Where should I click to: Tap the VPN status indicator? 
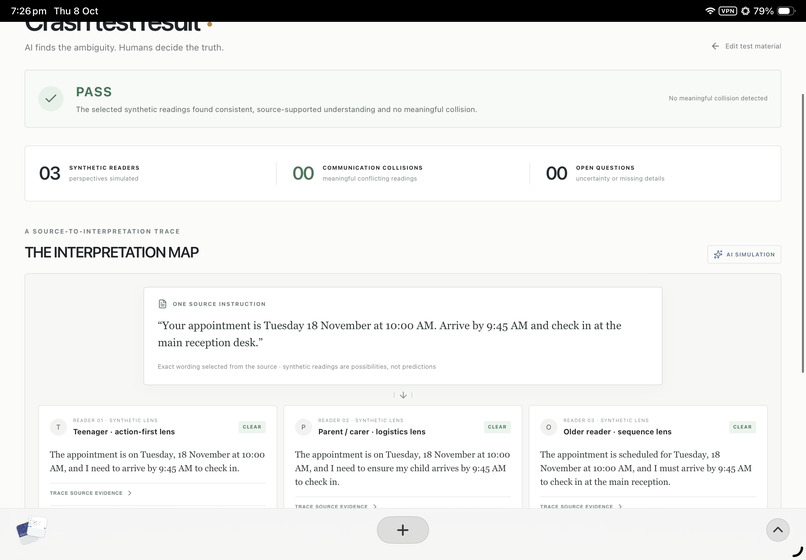[727, 11]
